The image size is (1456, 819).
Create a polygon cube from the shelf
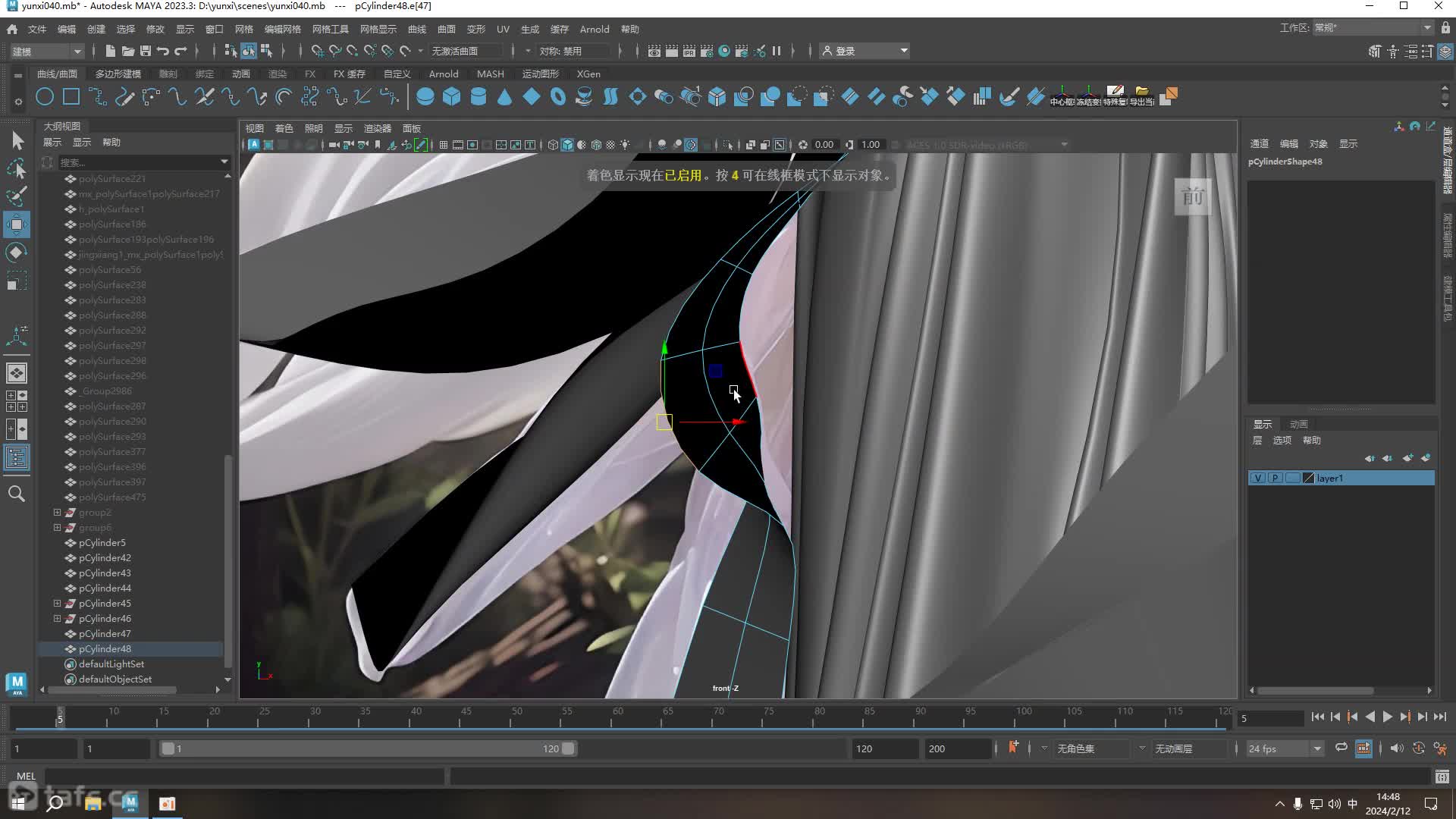(x=452, y=96)
